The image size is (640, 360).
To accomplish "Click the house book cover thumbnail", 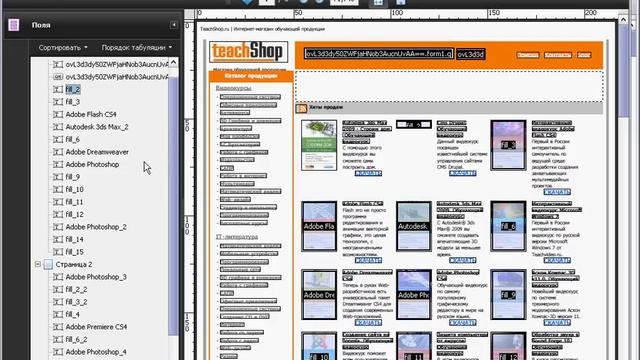I will click(319, 145).
